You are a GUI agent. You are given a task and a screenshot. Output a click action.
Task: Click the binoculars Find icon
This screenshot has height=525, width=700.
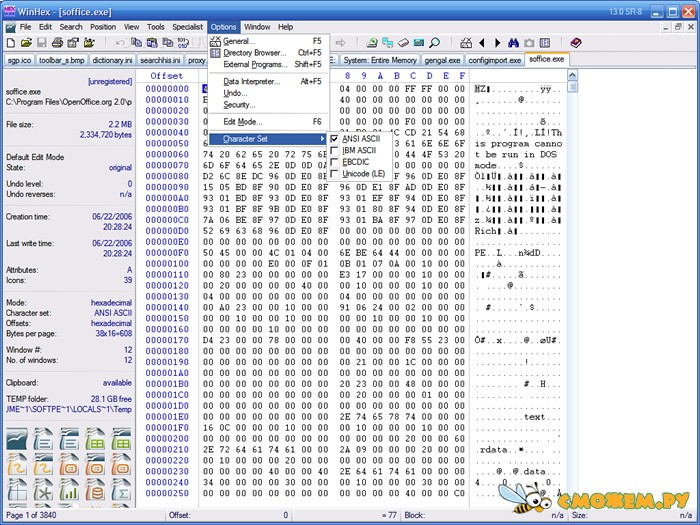[513, 43]
